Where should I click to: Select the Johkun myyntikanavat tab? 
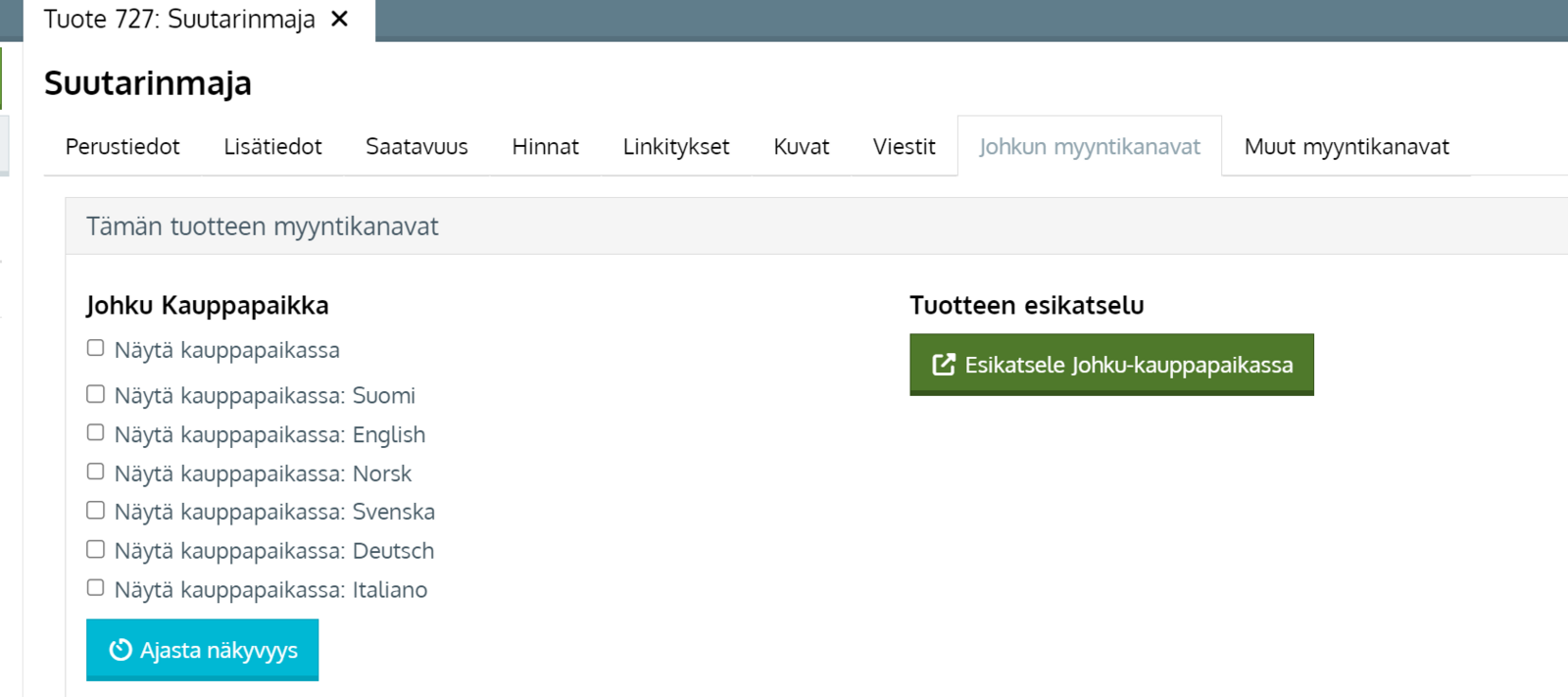(1090, 147)
